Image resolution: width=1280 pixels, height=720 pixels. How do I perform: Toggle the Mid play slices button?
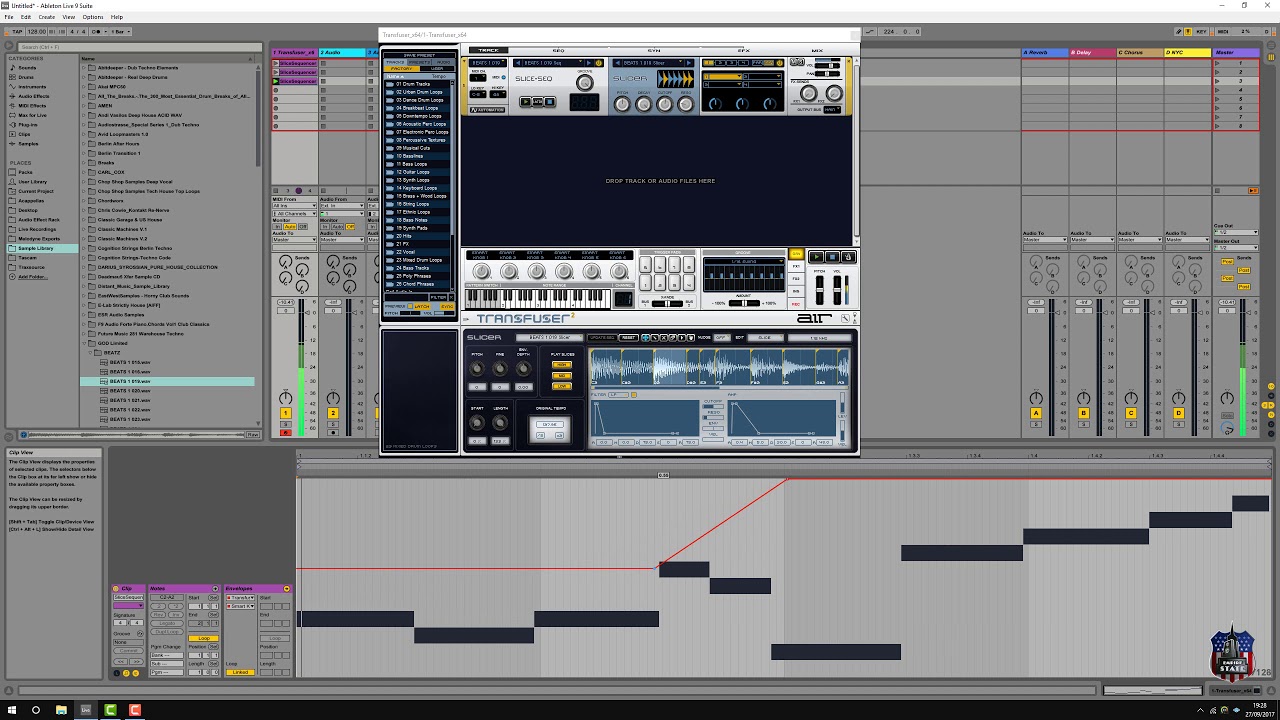(561, 375)
